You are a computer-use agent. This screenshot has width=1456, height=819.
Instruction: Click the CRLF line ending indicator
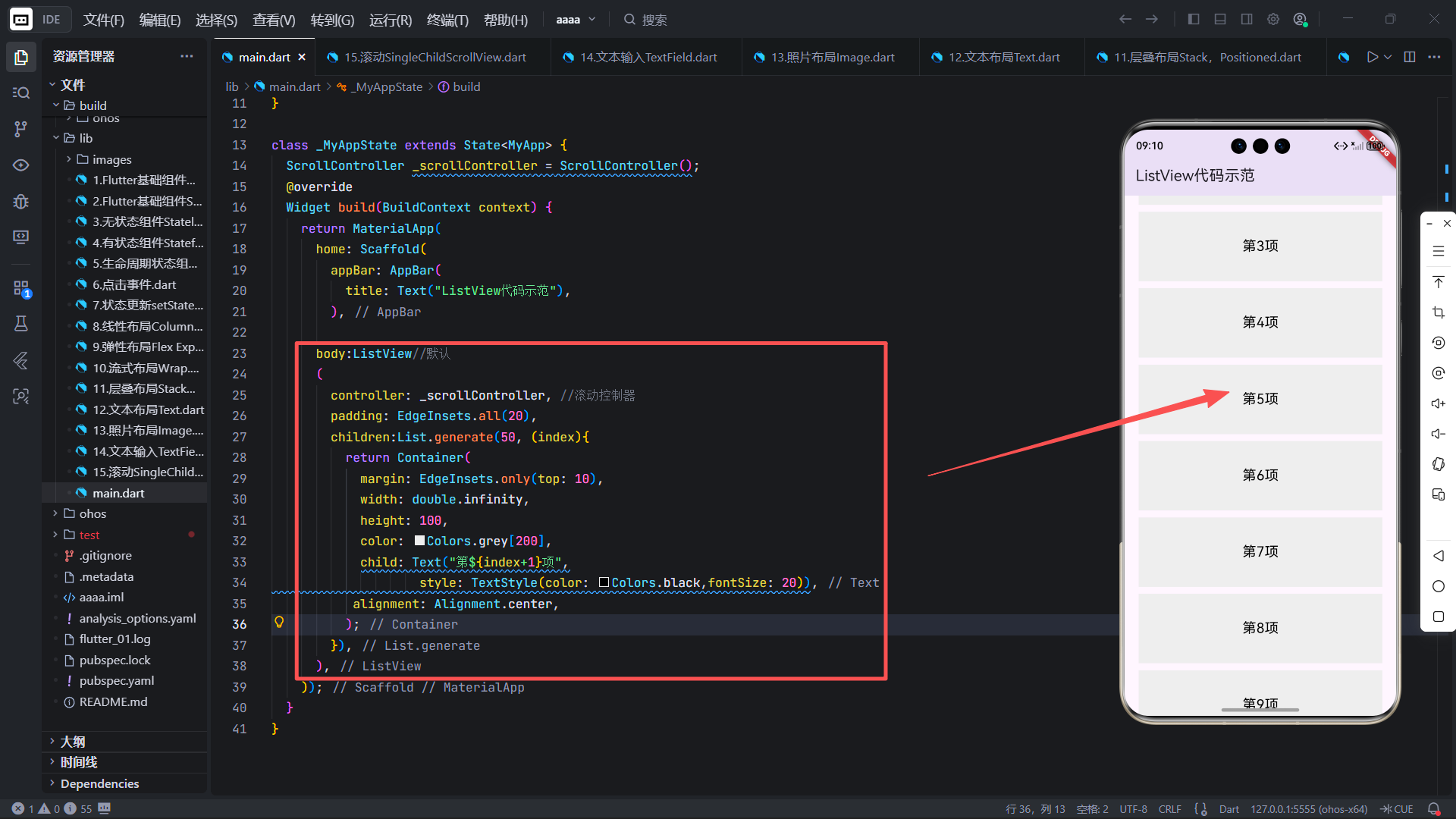1169,809
